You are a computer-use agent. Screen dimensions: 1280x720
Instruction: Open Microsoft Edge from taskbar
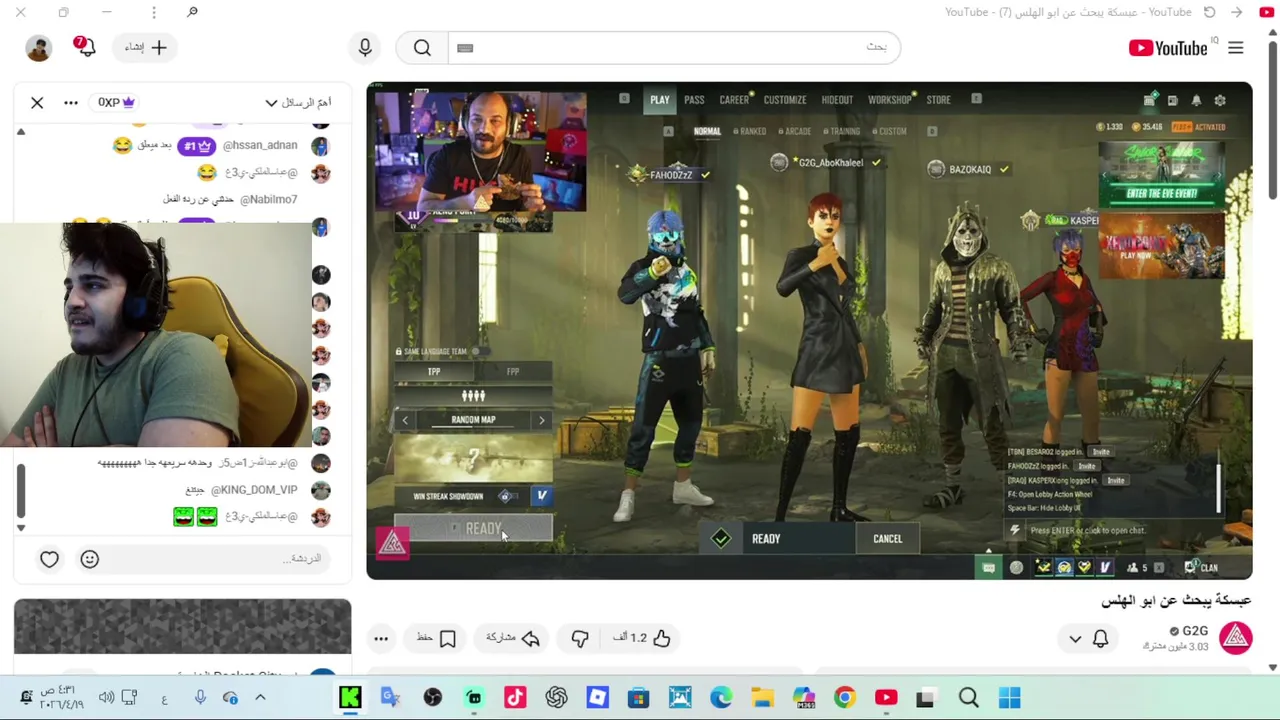pos(721,698)
